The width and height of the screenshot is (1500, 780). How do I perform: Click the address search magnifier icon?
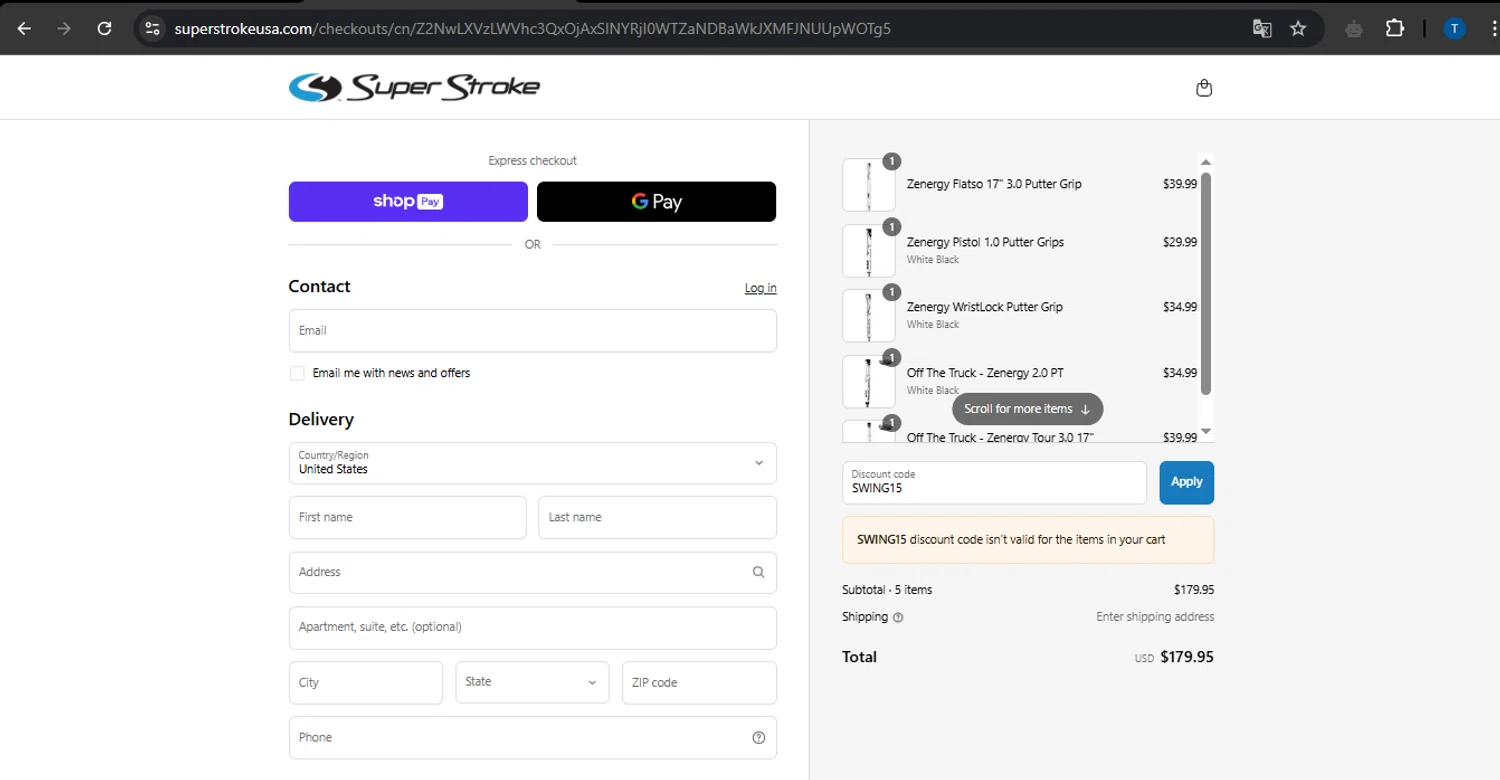tap(758, 572)
